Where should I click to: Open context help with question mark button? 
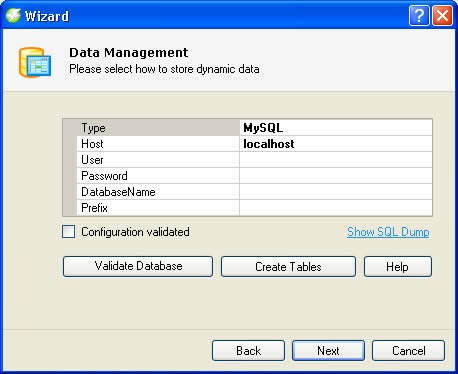(419, 15)
